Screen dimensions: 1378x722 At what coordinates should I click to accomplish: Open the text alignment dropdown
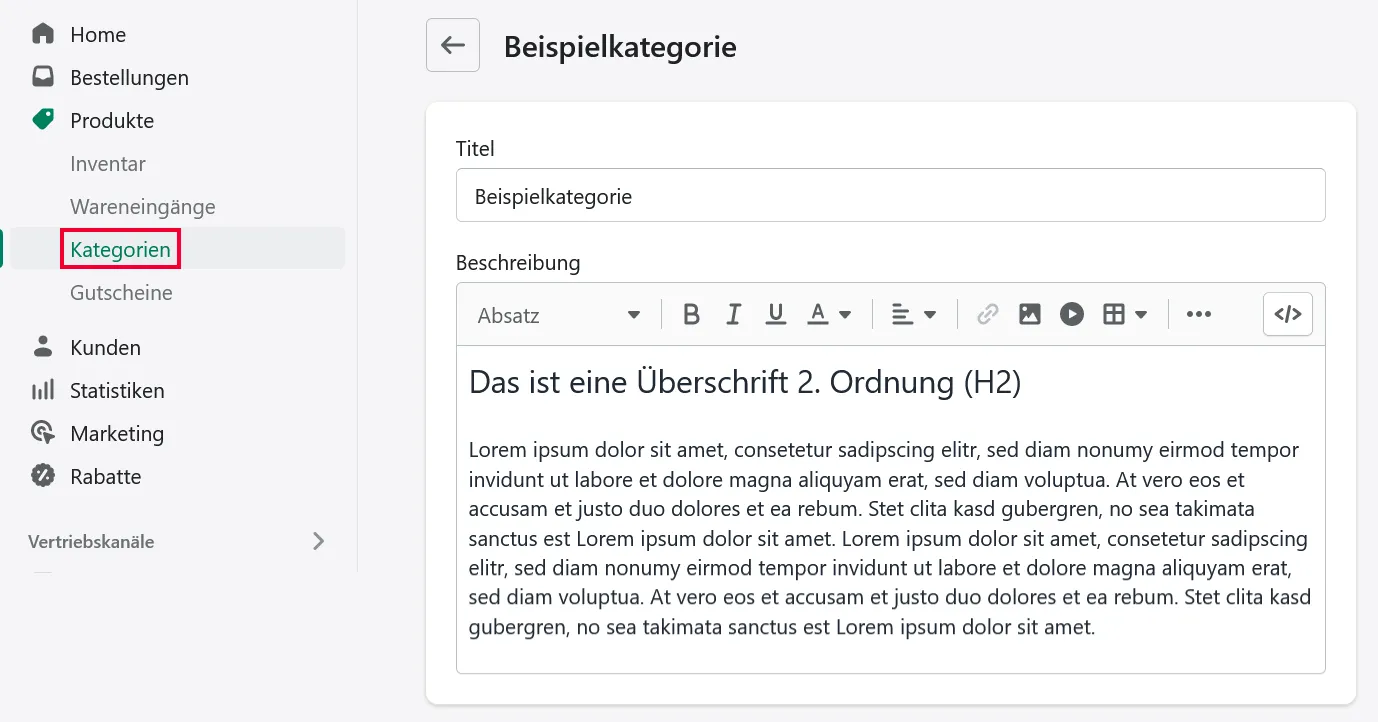(x=914, y=315)
